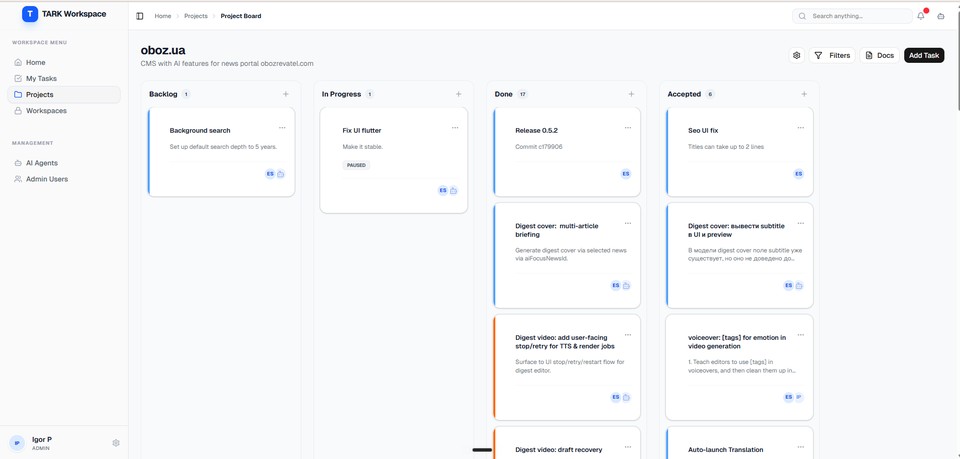Click Home breadcrumb link
This screenshot has height=459, width=960.
coord(163,16)
